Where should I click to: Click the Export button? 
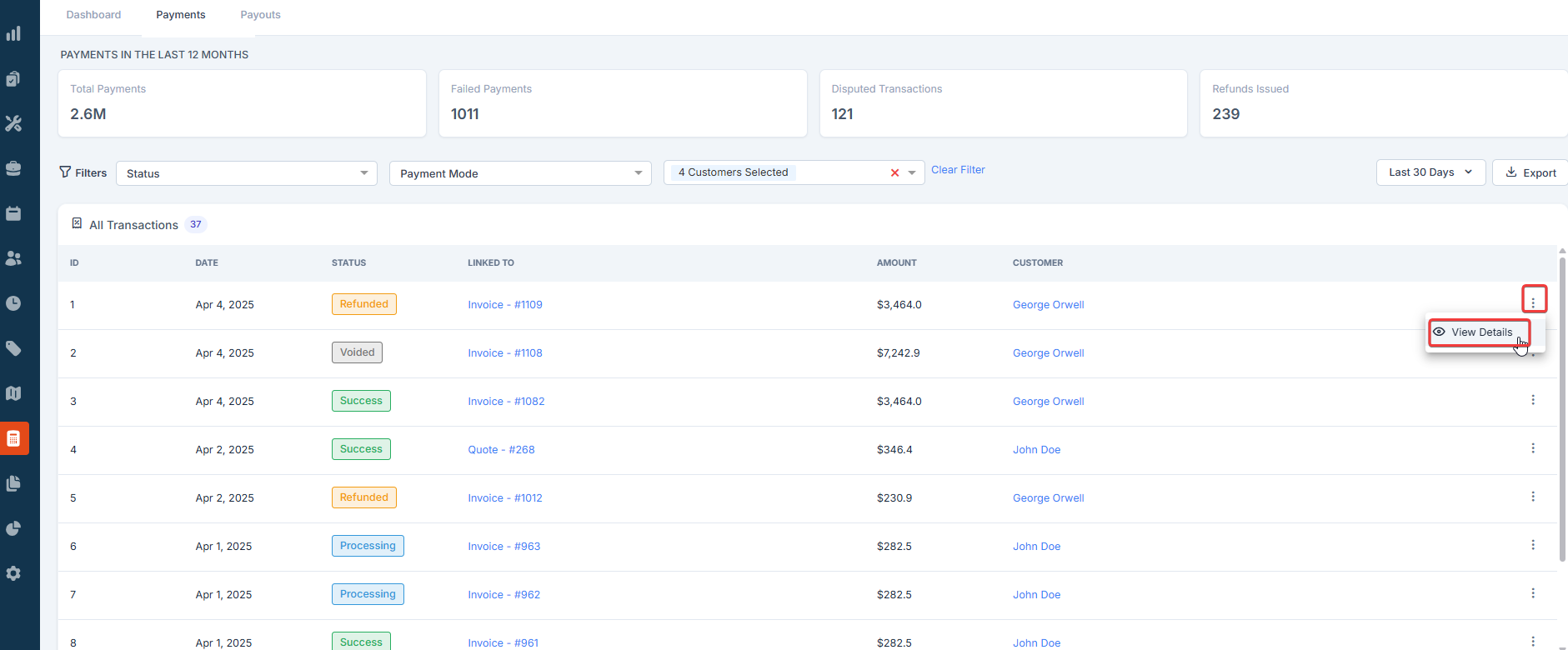(1530, 172)
